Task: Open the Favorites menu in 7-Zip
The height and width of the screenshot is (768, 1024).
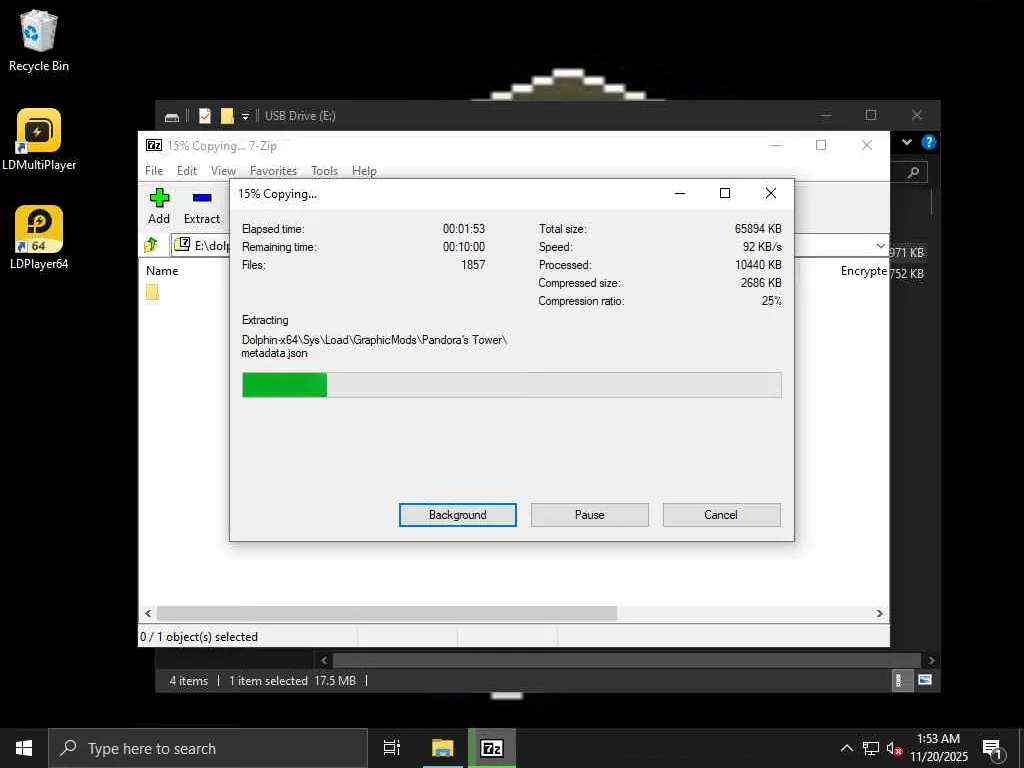Action: pos(273,170)
